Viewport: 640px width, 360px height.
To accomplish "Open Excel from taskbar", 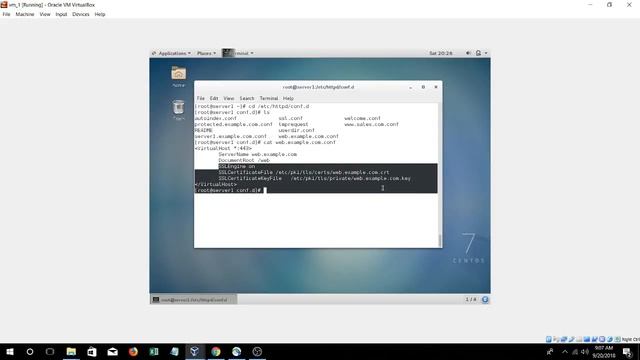I will [154, 351].
